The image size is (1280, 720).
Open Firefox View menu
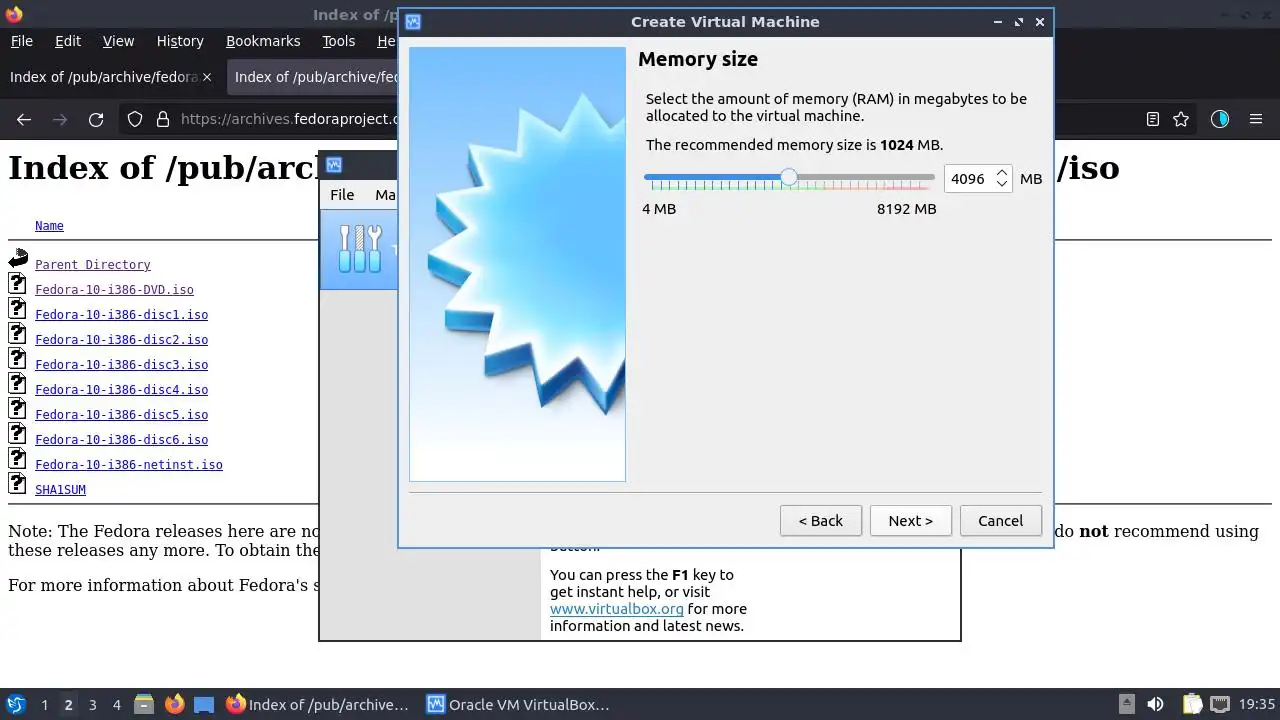[x=118, y=41]
